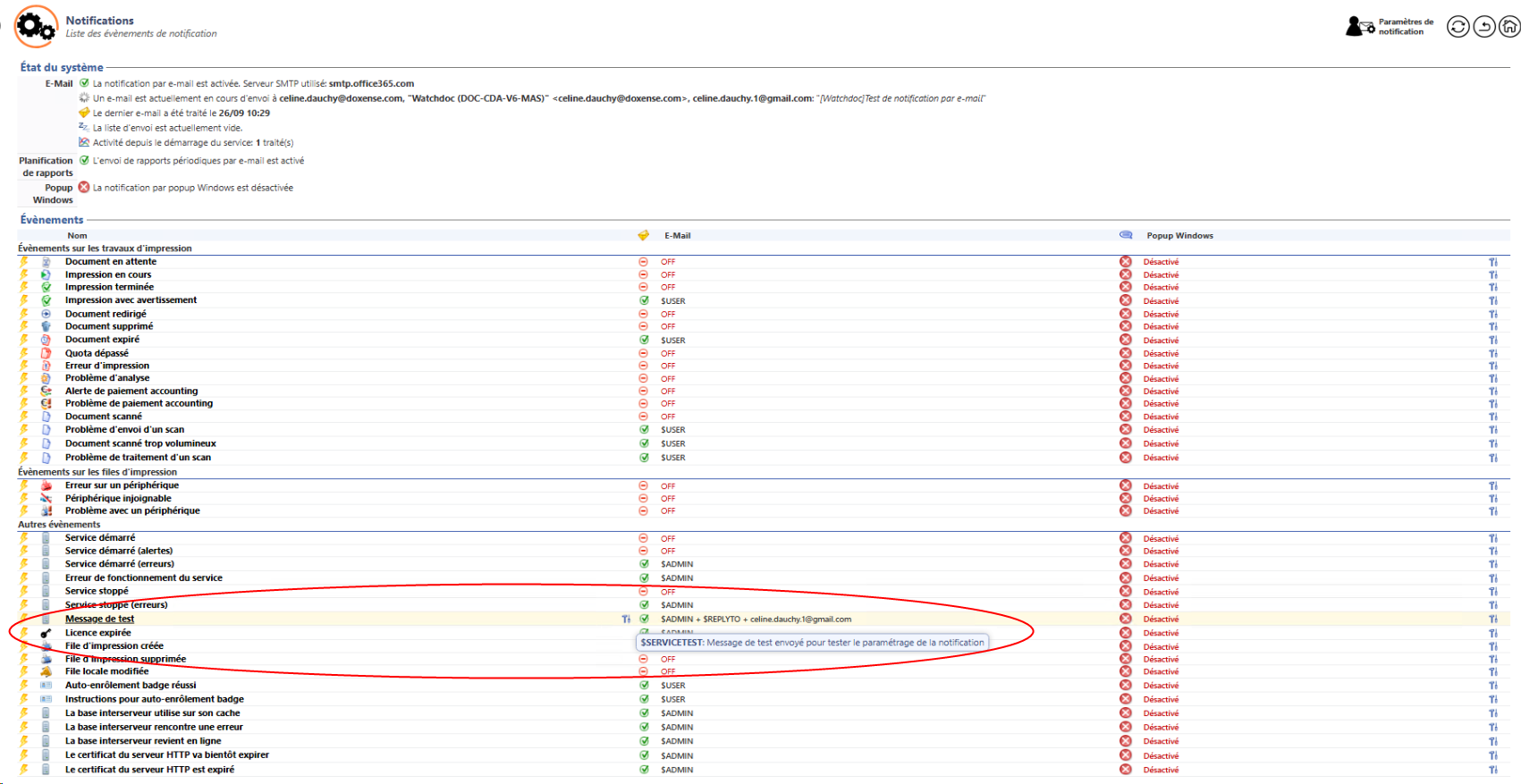Click the key icon beside Licence expirée

click(46, 633)
